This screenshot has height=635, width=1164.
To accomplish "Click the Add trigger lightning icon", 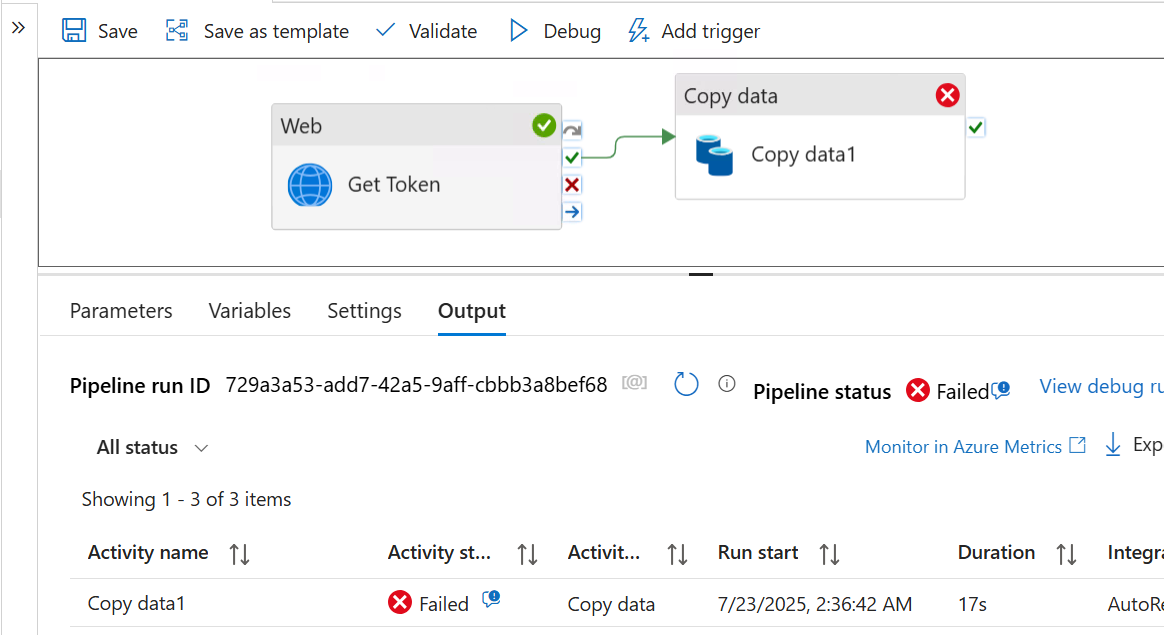I will pos(638,31).
